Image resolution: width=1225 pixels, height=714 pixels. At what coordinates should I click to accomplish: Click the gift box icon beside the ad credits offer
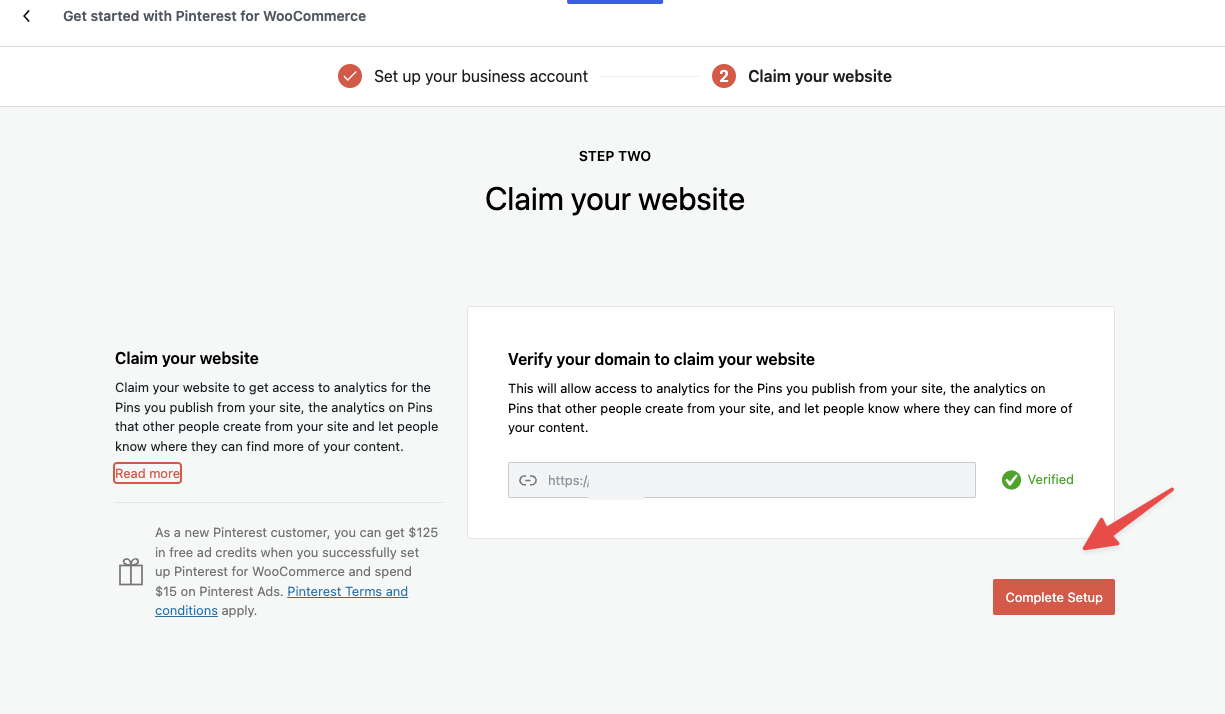(130, 571)
